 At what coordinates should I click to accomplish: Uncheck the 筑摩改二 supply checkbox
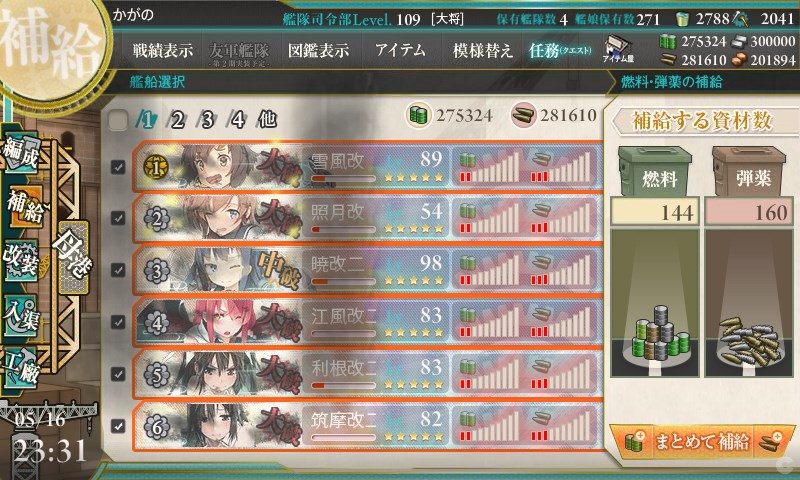[x=118, y=425]
